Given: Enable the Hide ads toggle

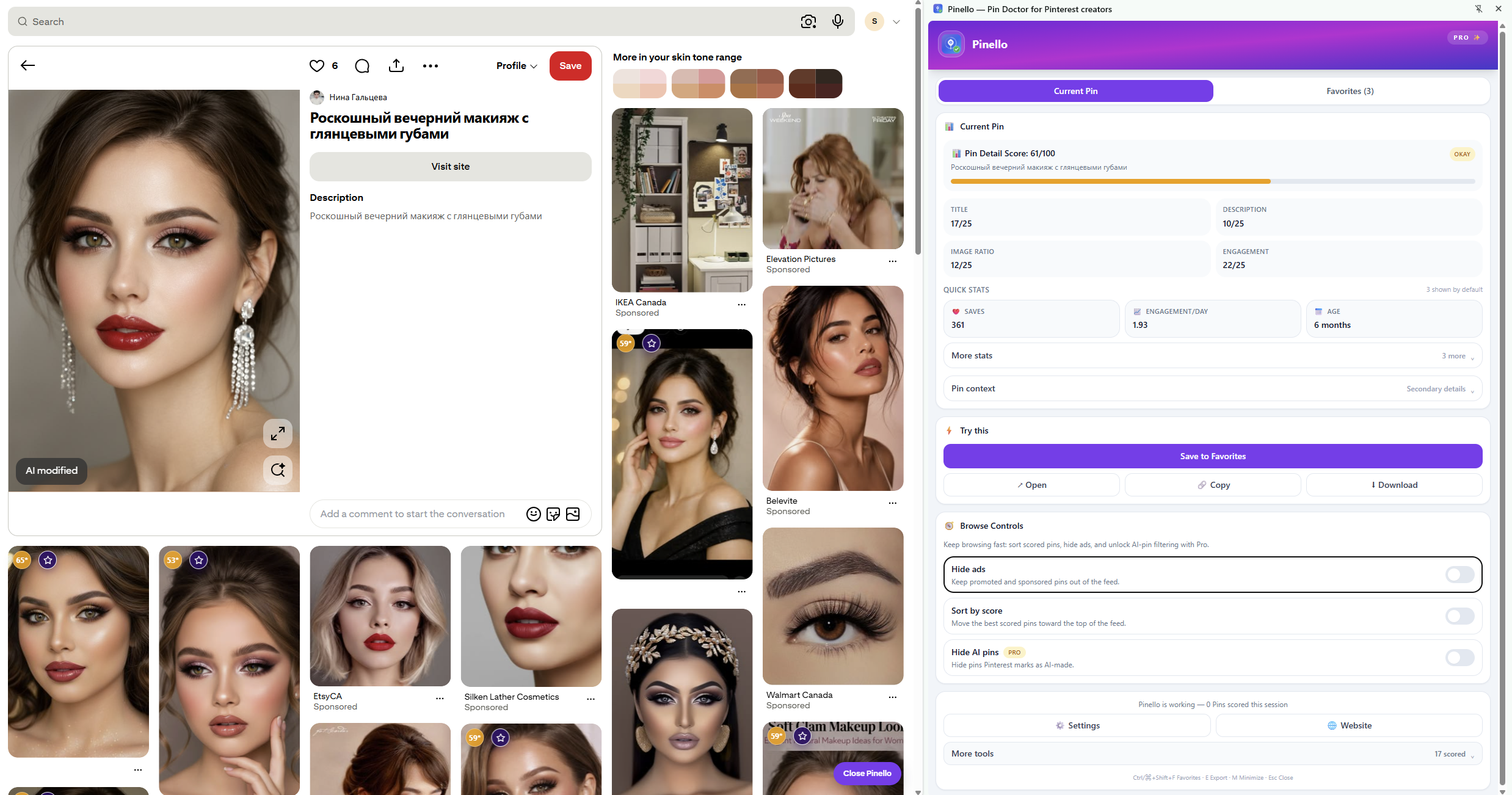Looking at the screenshot, I should [x=1460, y=575].
